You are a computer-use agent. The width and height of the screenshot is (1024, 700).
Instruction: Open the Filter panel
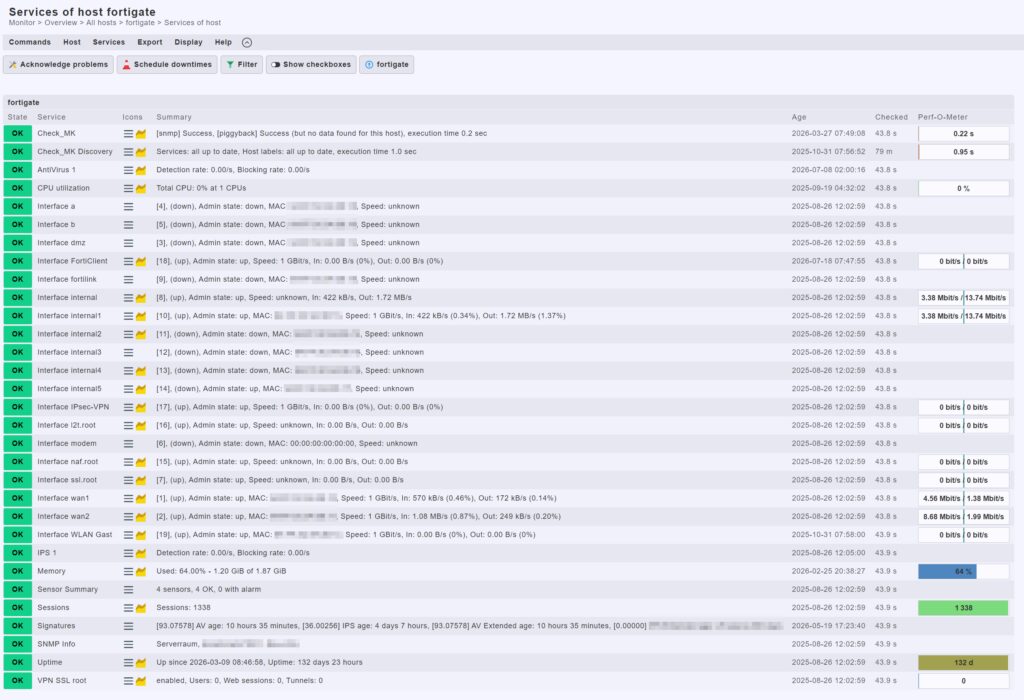point(242,65)
